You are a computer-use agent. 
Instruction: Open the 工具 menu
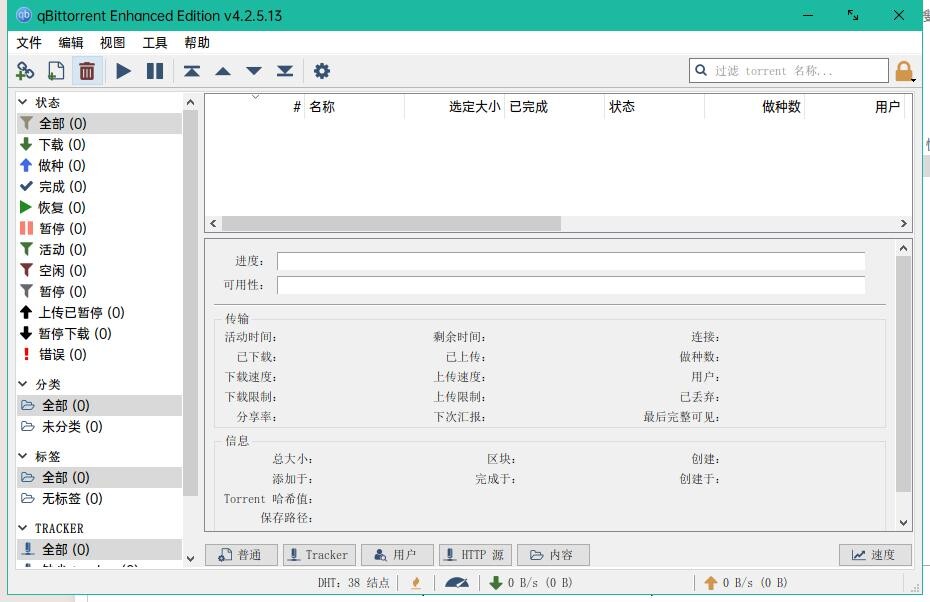pyautogui.click(x=155, y=43)
